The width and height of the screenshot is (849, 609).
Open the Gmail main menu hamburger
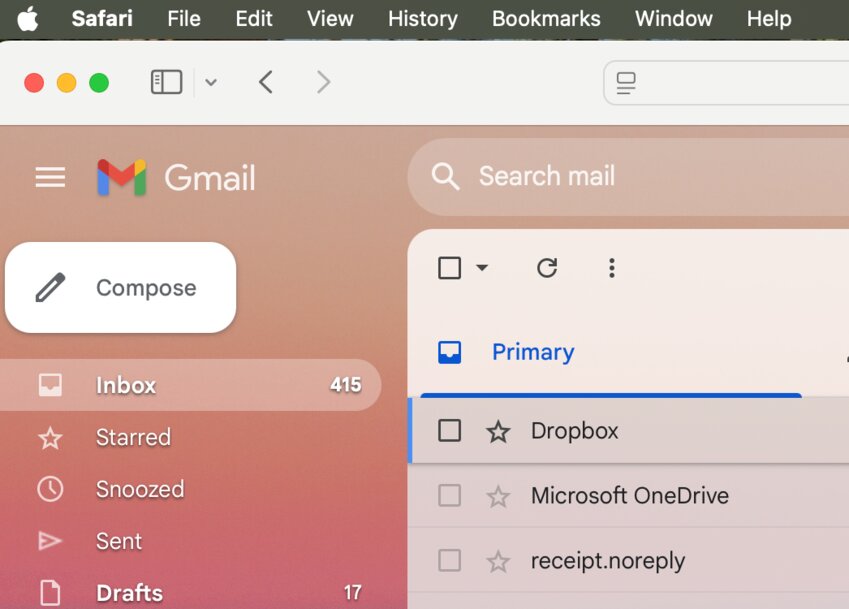(50, 177)
